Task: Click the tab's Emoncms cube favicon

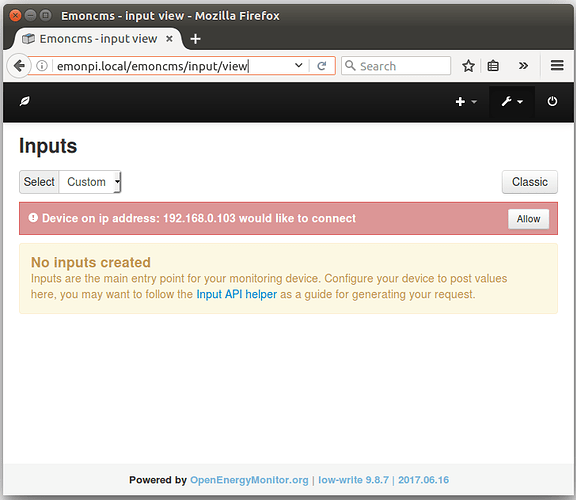Action: pyautogui.click(x=28, y=39)
